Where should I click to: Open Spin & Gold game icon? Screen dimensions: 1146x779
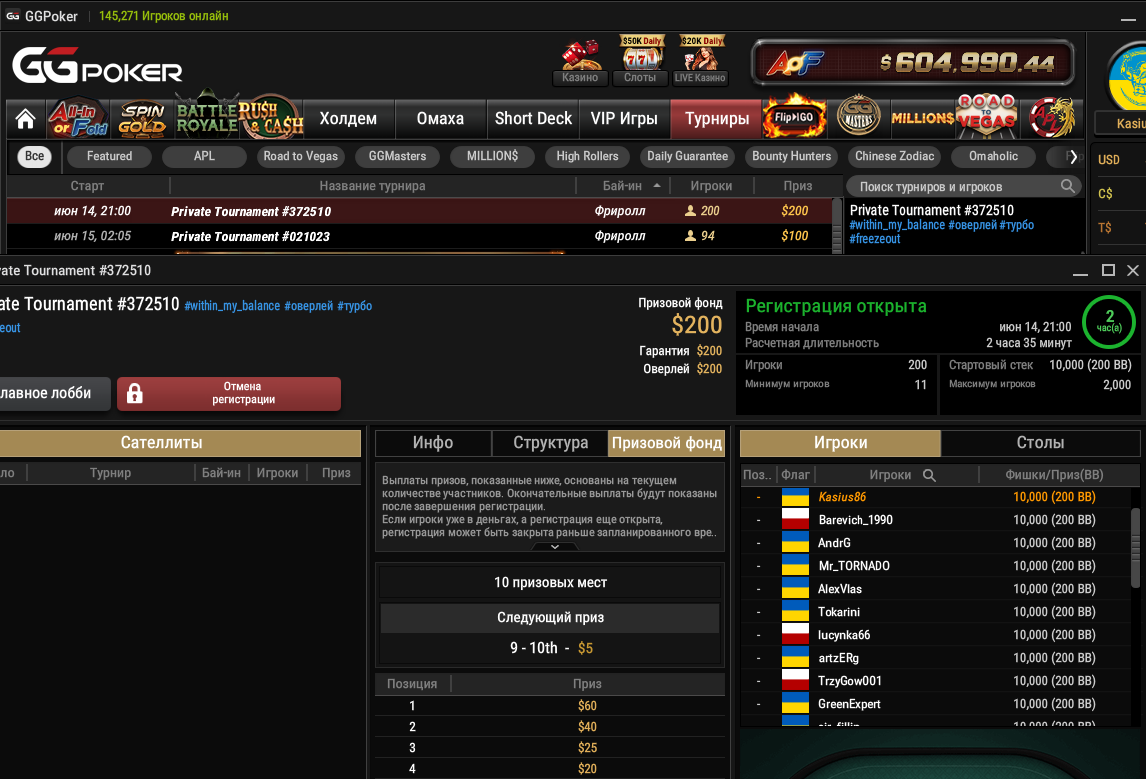coord(143,119)
